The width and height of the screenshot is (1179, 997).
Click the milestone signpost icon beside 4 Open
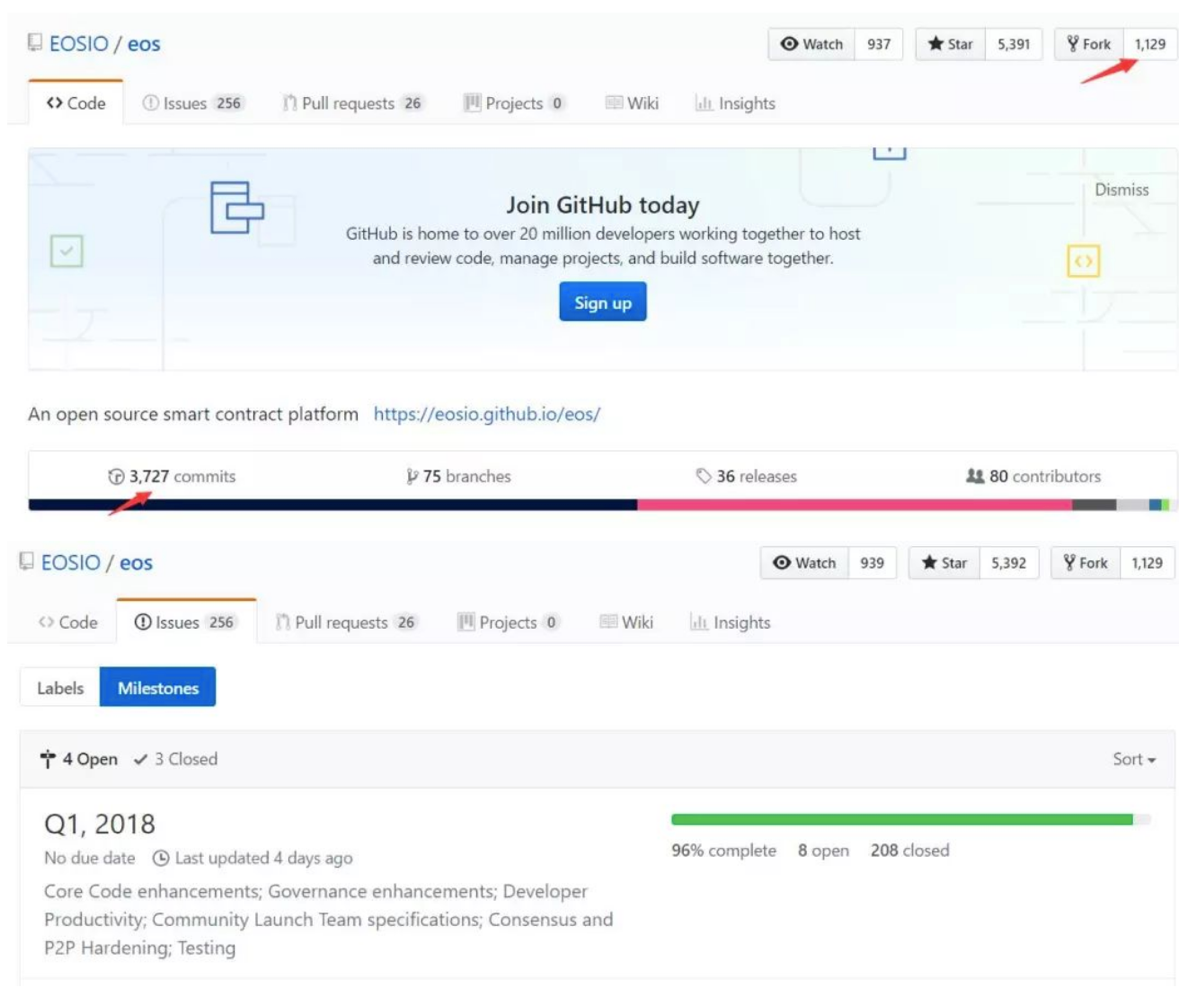[48, 759]
